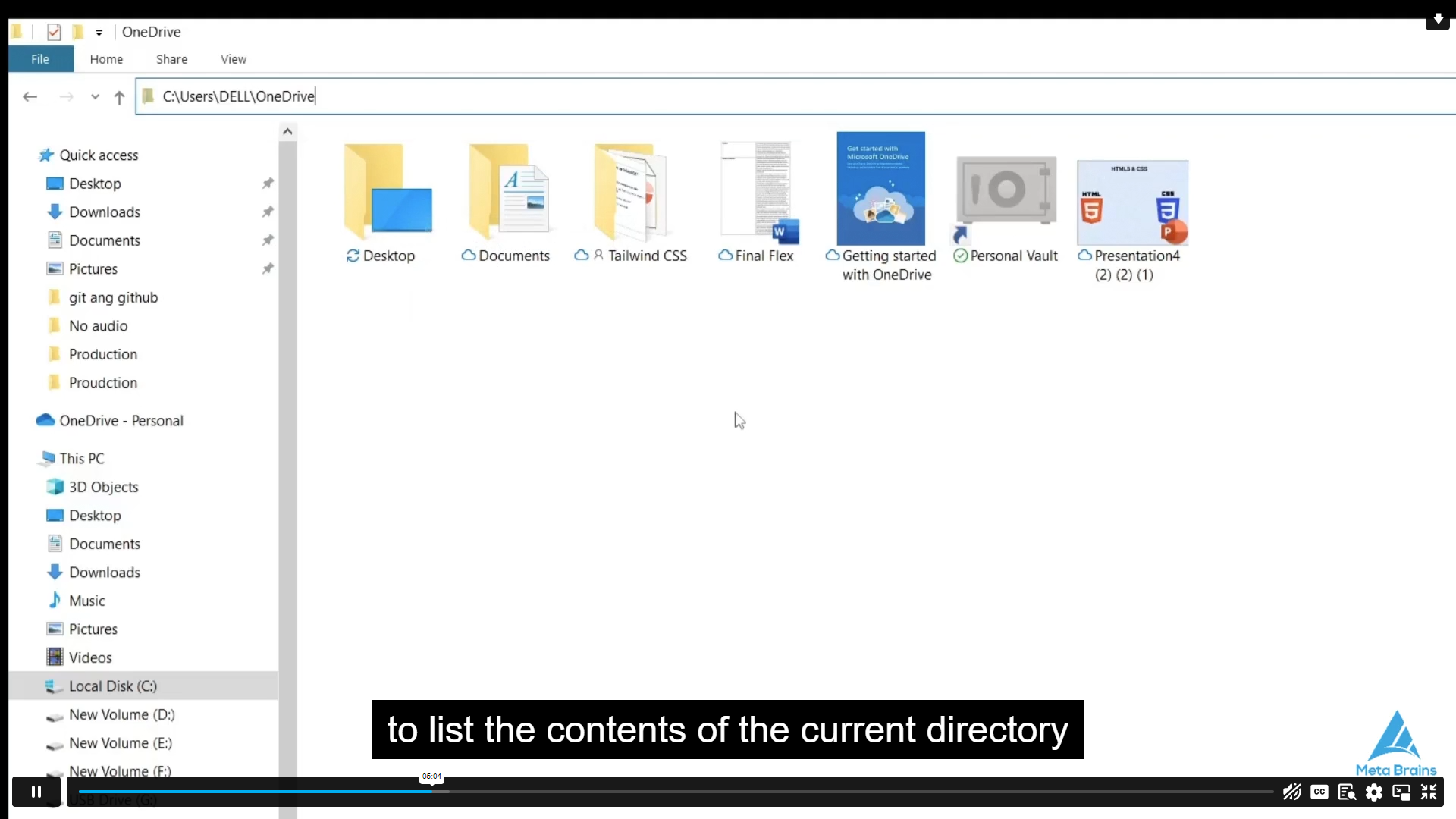Viewport: 1456px width, 819px height.
Task: Select New Volume (E:) drive
Action: click(109, 743)
